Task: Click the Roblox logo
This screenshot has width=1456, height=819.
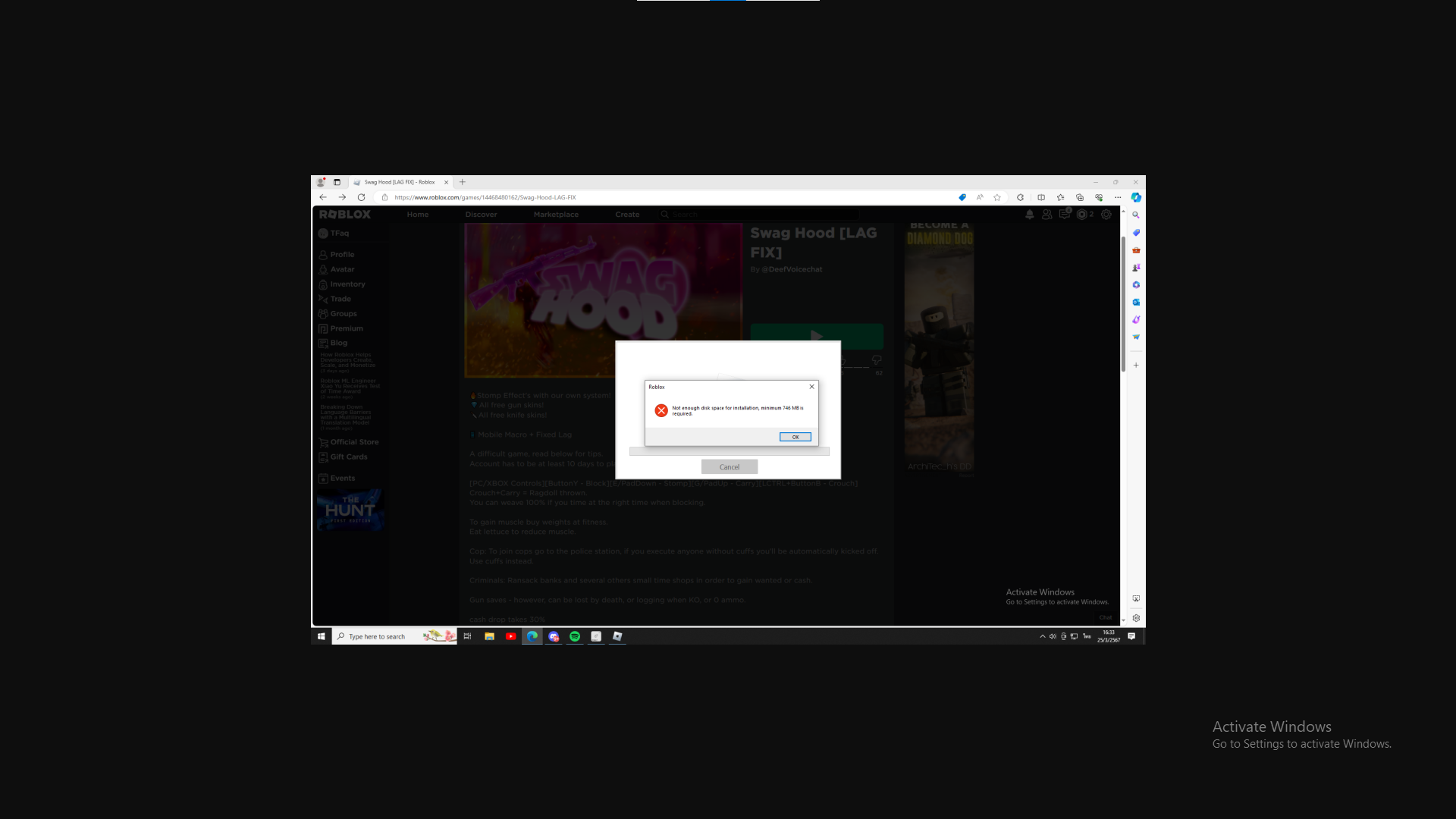Action: 345,215
